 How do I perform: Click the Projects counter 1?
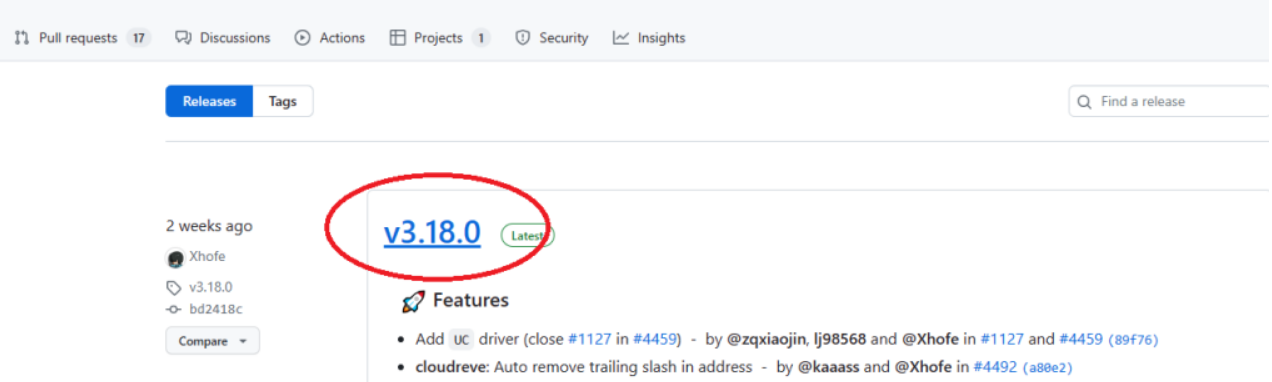coord(481,38)
